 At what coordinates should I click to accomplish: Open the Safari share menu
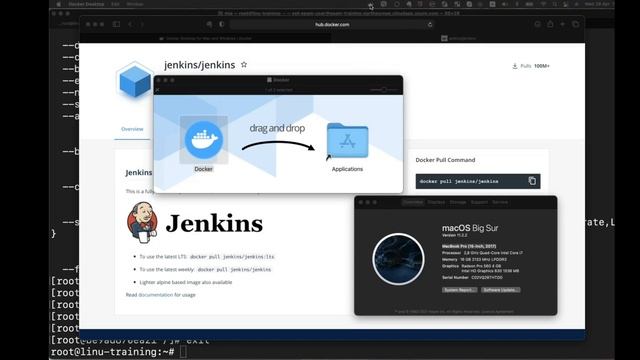tap(550, 24)
